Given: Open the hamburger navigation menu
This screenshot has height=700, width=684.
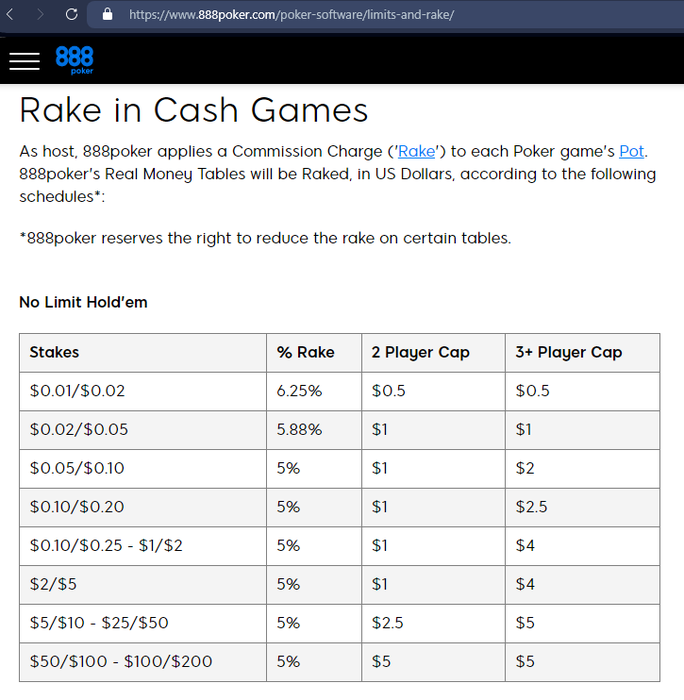Looking at the screenshot, I should (x=24, y=61).
